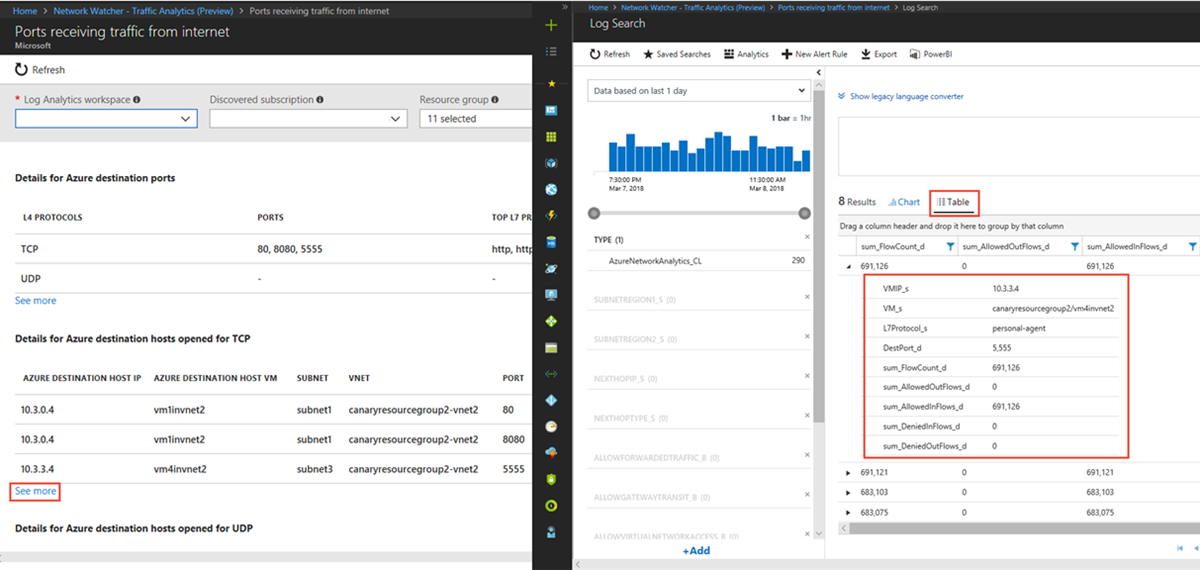
Task: Open the Log Analytics workspace dropdown
Action: tap(106, 118)
